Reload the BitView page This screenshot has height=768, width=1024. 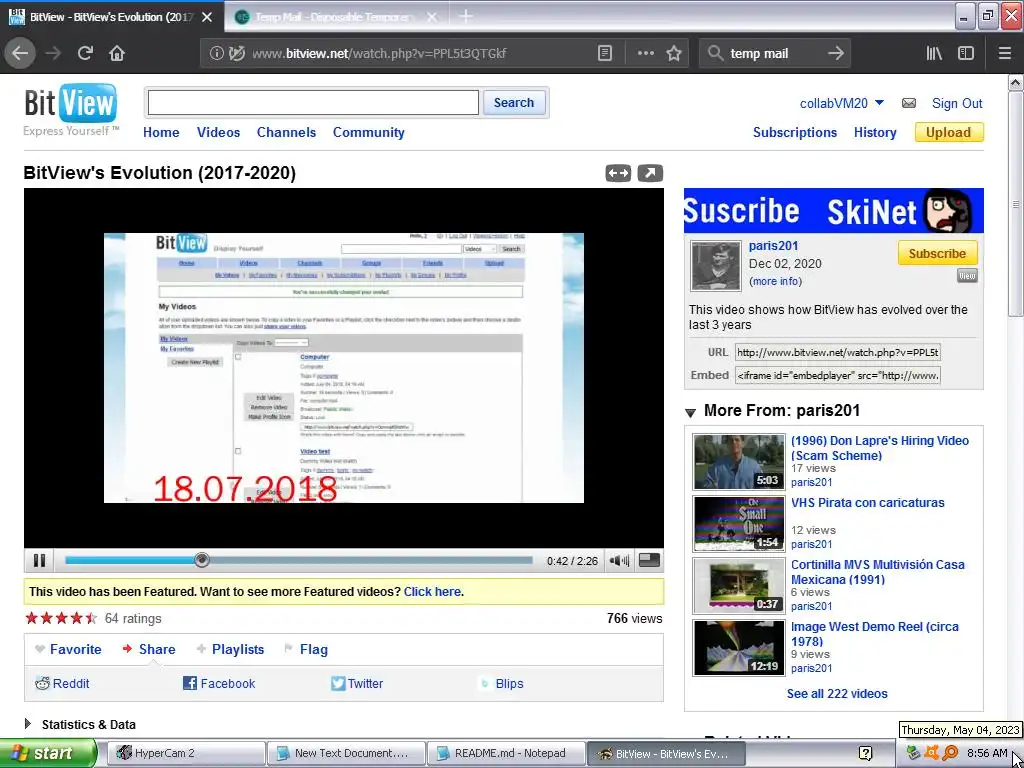[85, 53]
